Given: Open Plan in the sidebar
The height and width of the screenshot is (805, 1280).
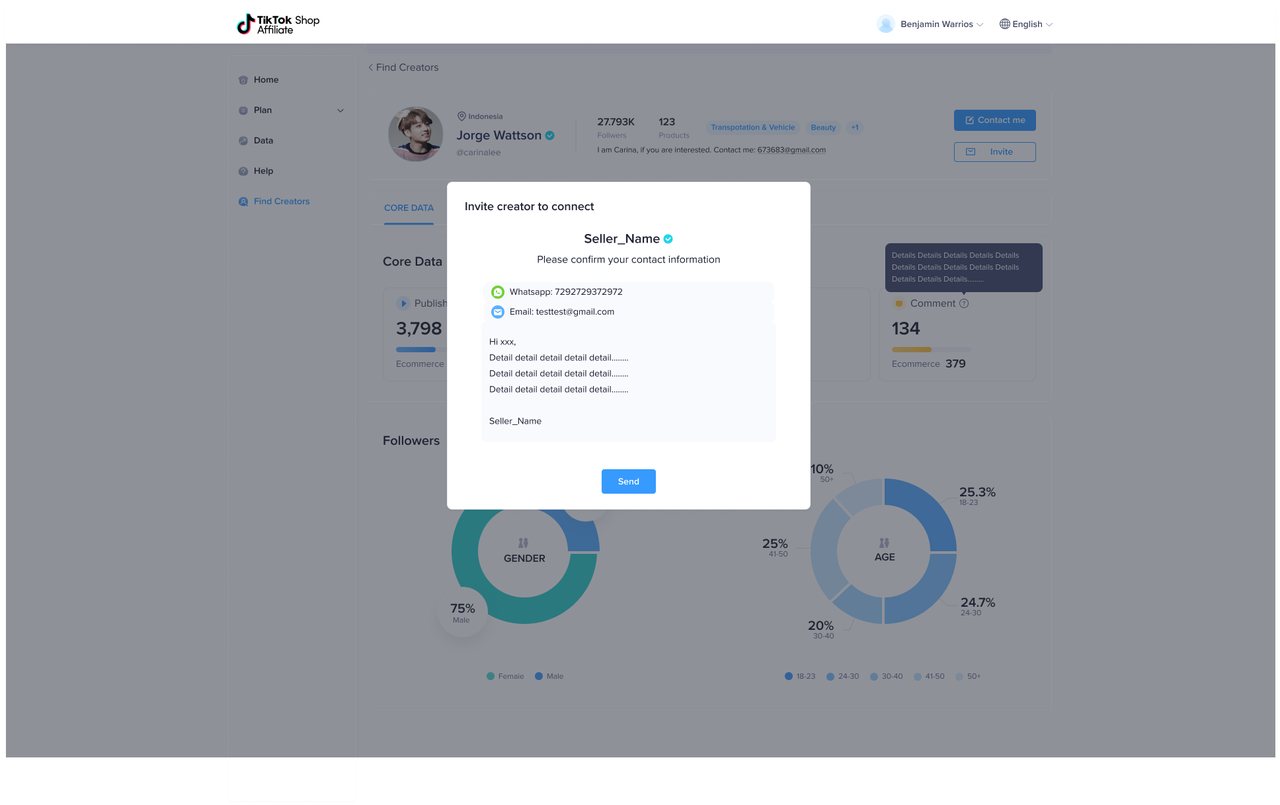Looking at the screenshot, I should click(x=263, y=110).
